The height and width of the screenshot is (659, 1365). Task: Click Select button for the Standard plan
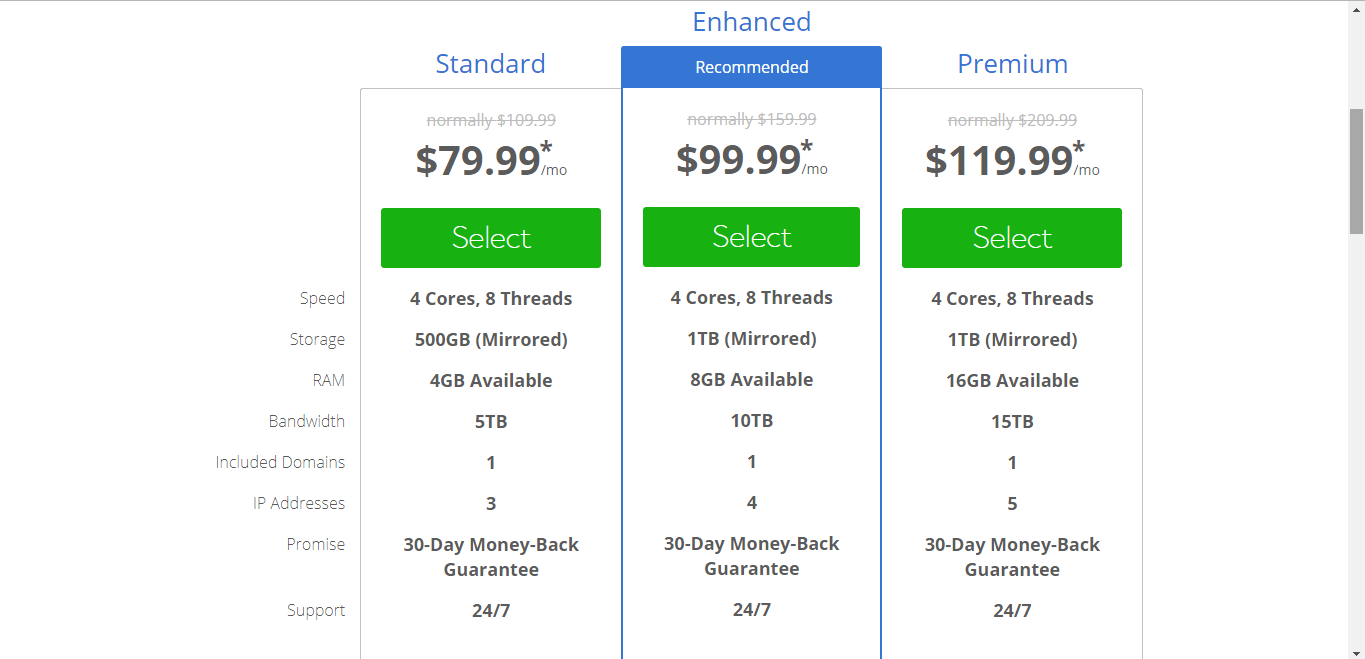point(490,238)
